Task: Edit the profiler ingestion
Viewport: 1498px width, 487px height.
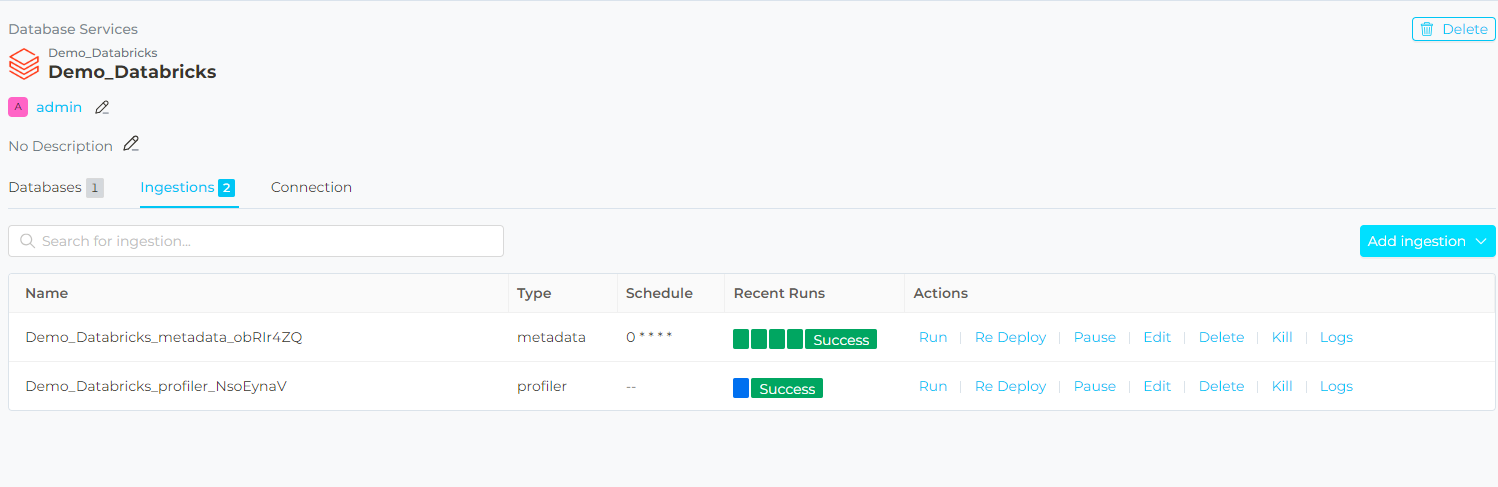Action: pyautogui.click(x=1157, y=387)
